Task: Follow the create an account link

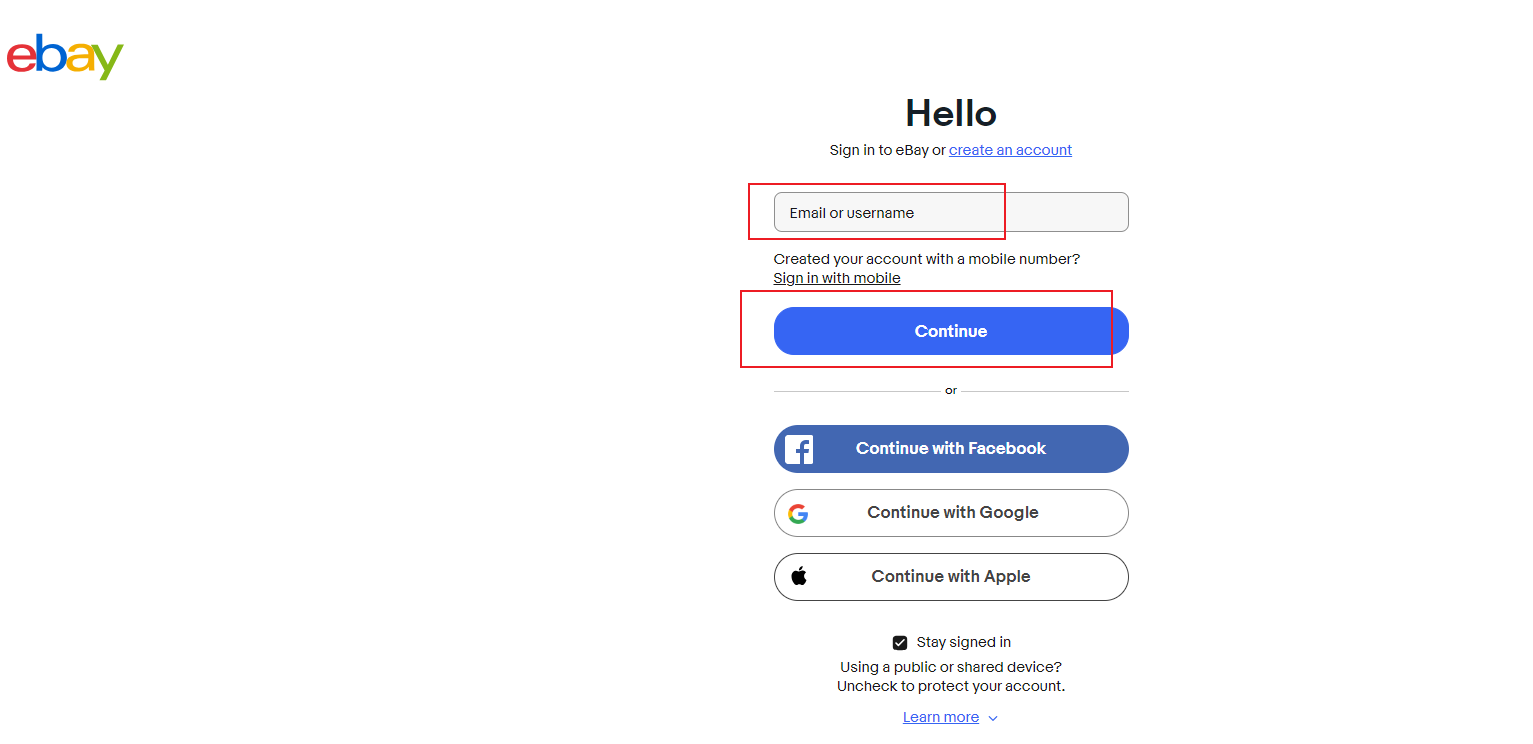Action: click(1010, 150)
